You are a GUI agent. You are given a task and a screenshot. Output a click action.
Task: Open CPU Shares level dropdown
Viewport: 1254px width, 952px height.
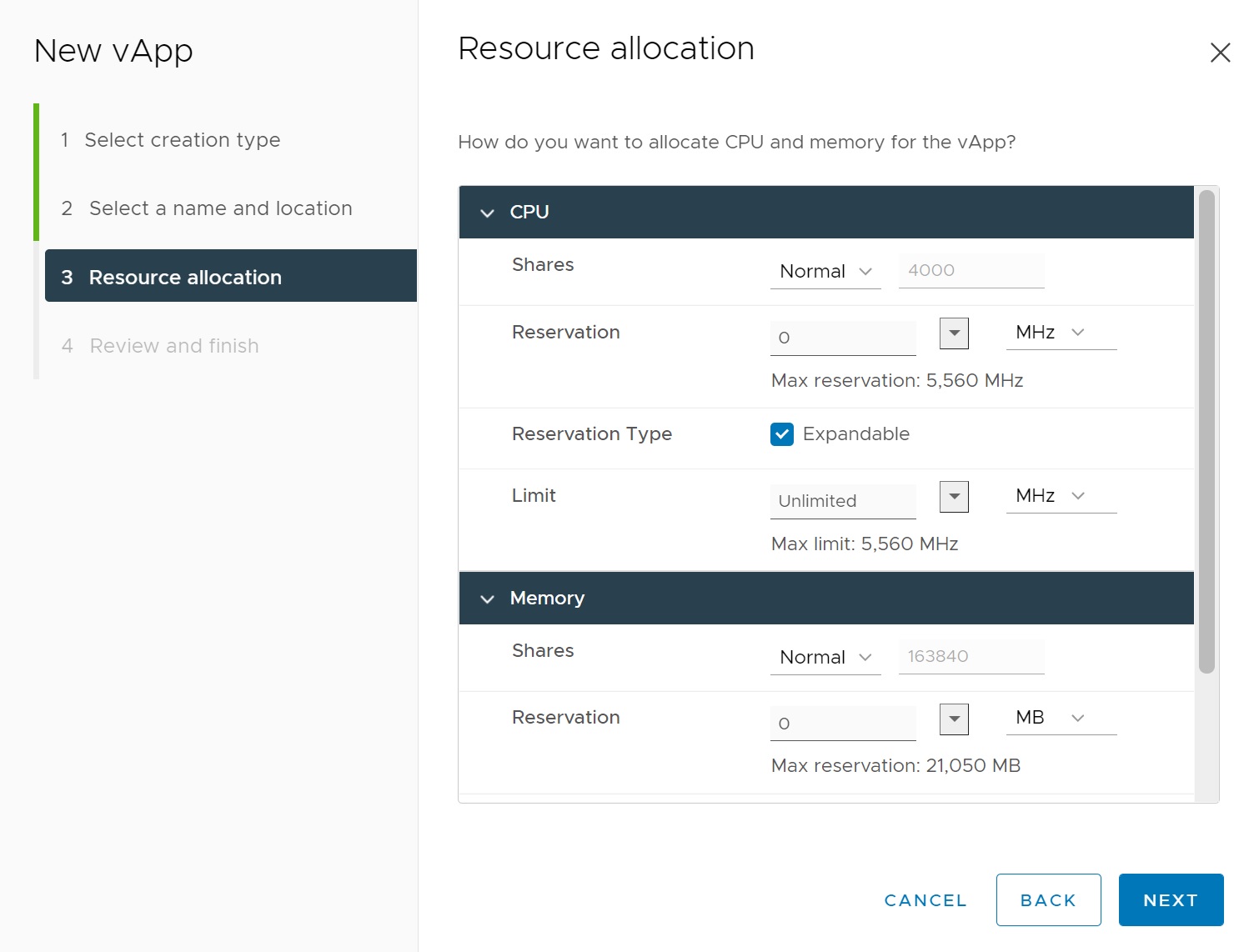[825, 272]
